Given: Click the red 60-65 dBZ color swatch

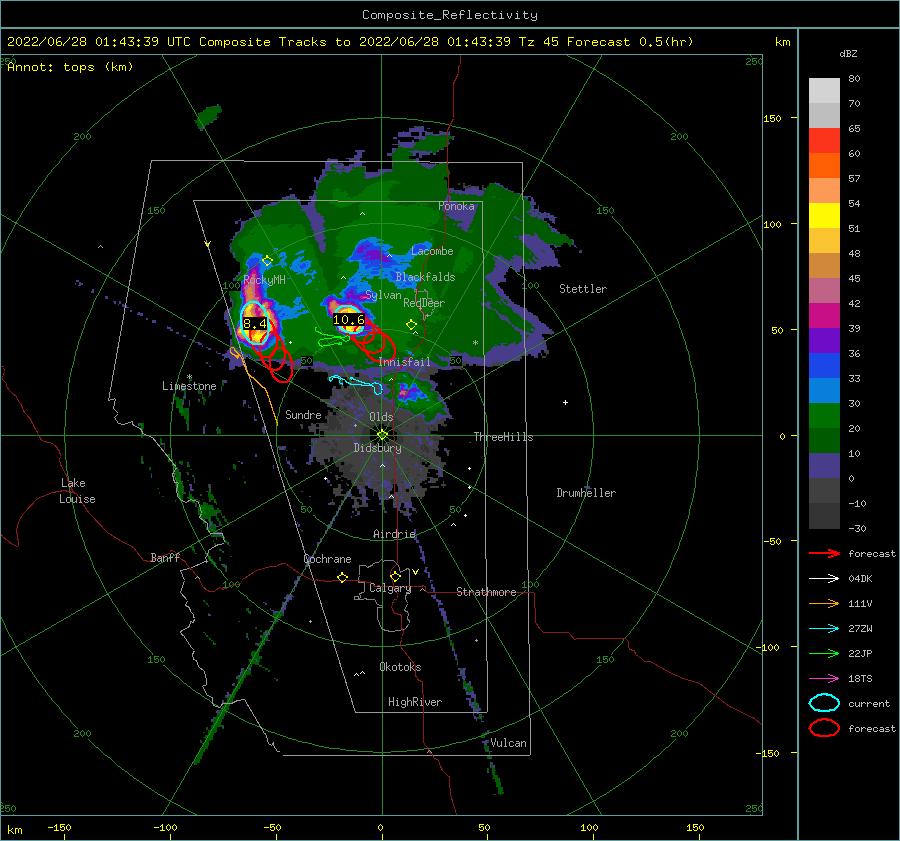Looking at the screenshot, I should coord(824,141).
